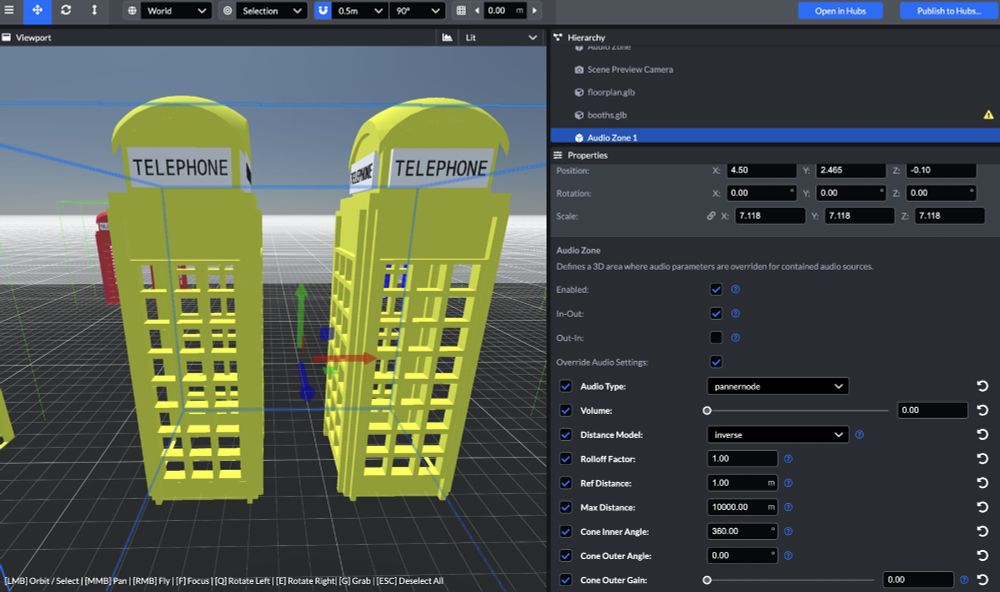Uncheck the Volume override checkbox
Screen dimensions: 1000x592
pos(565,410)
